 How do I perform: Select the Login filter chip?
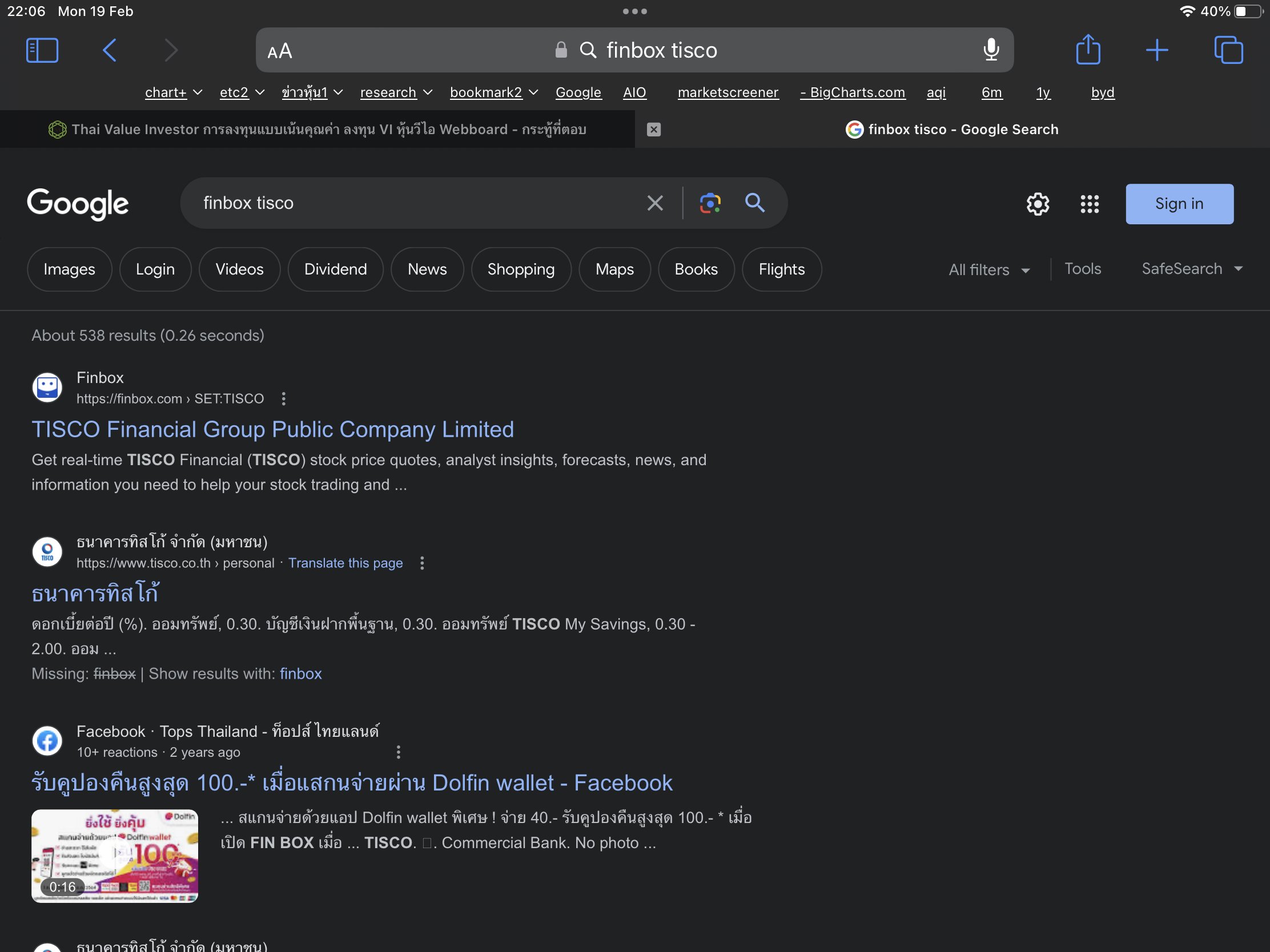pos(155,270)
